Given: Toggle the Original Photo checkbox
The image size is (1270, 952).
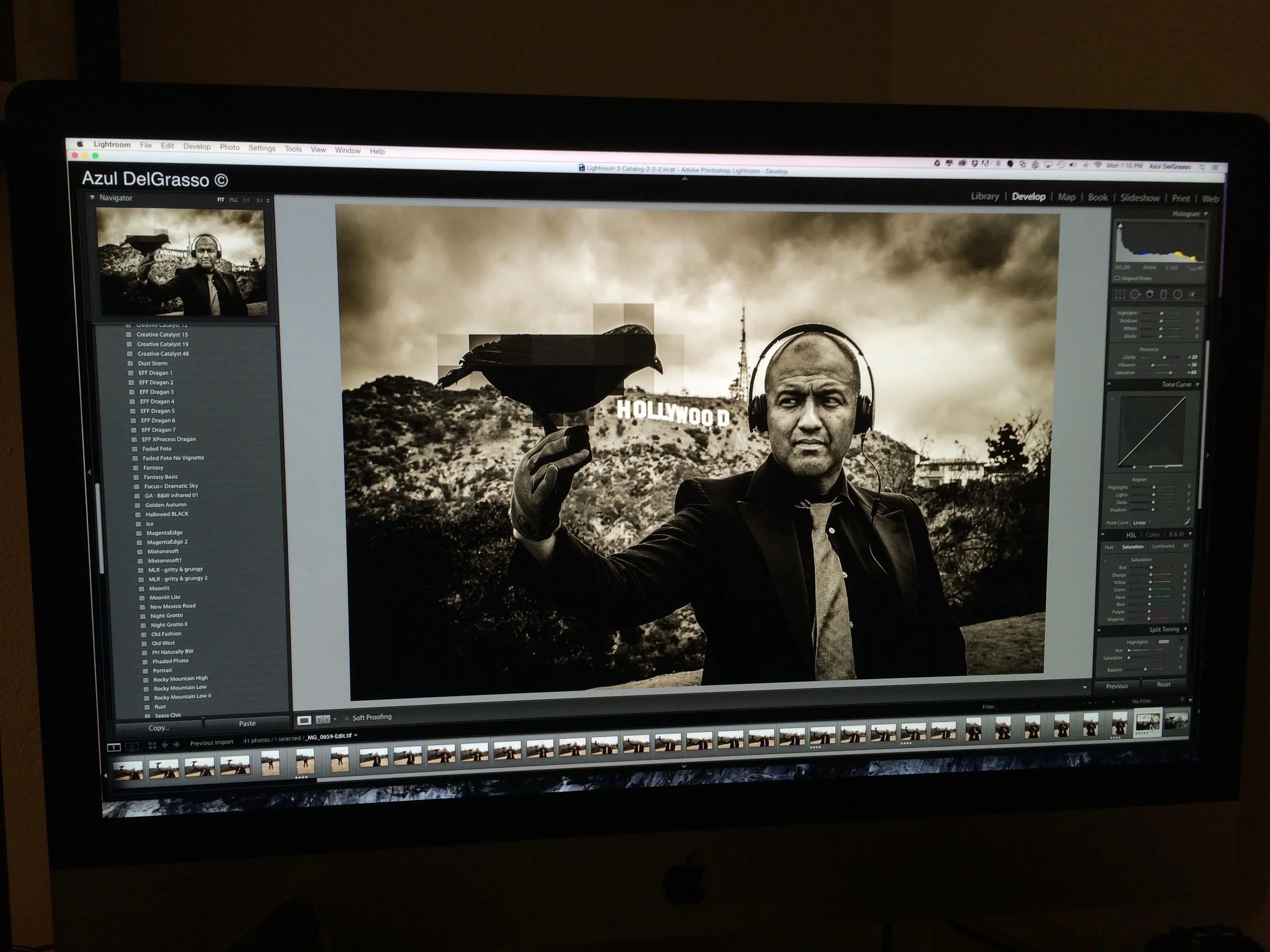Looking at the screenshot, I should [1117, 278].
